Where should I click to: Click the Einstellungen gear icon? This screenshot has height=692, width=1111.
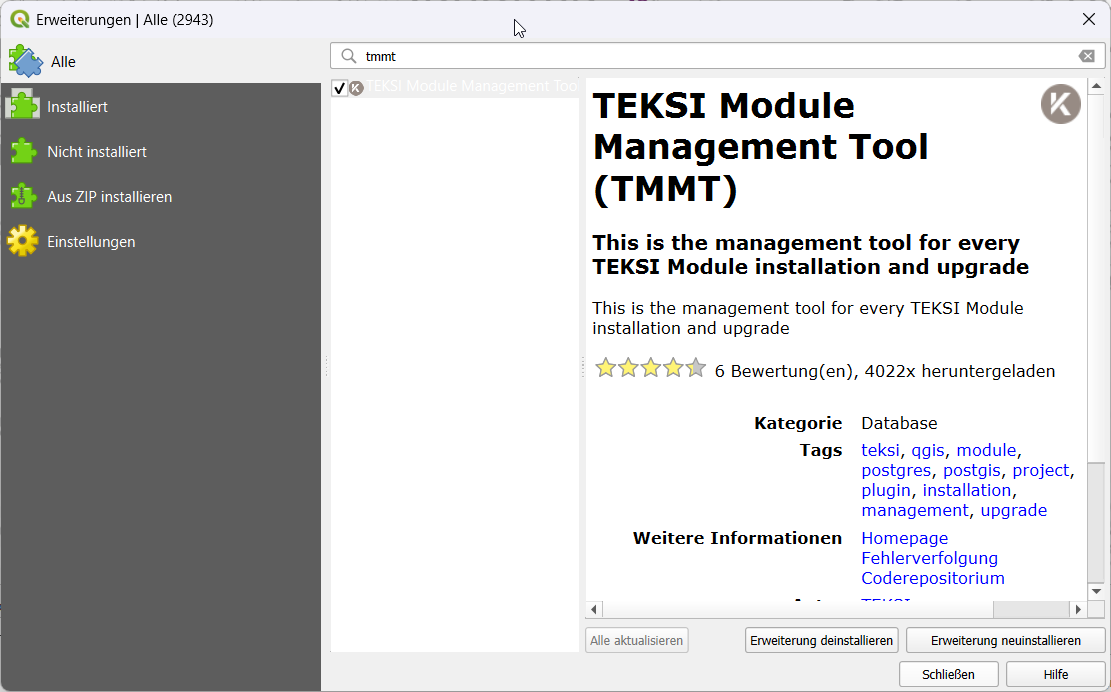23,242
